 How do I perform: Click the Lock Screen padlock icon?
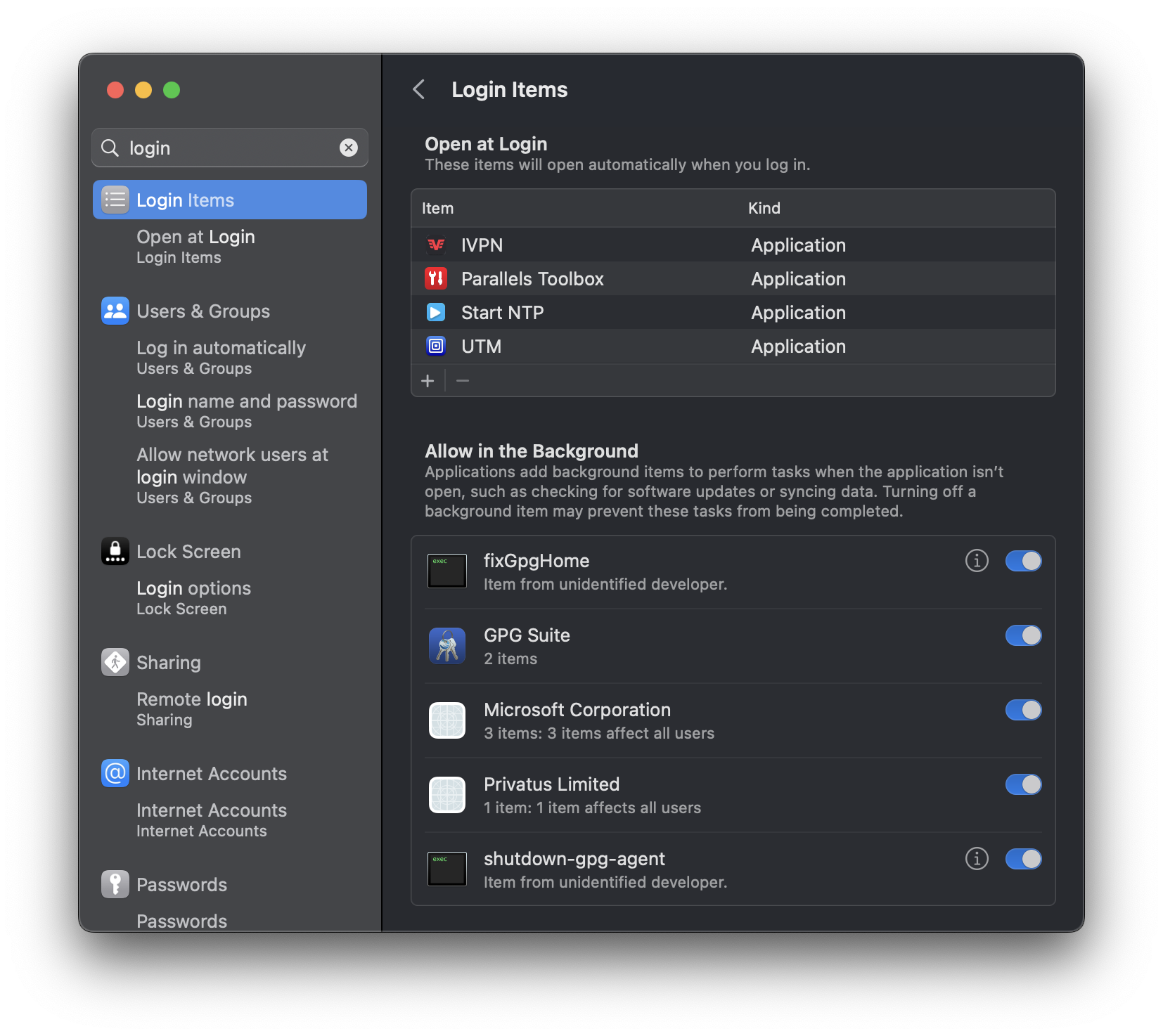point(115,551)
